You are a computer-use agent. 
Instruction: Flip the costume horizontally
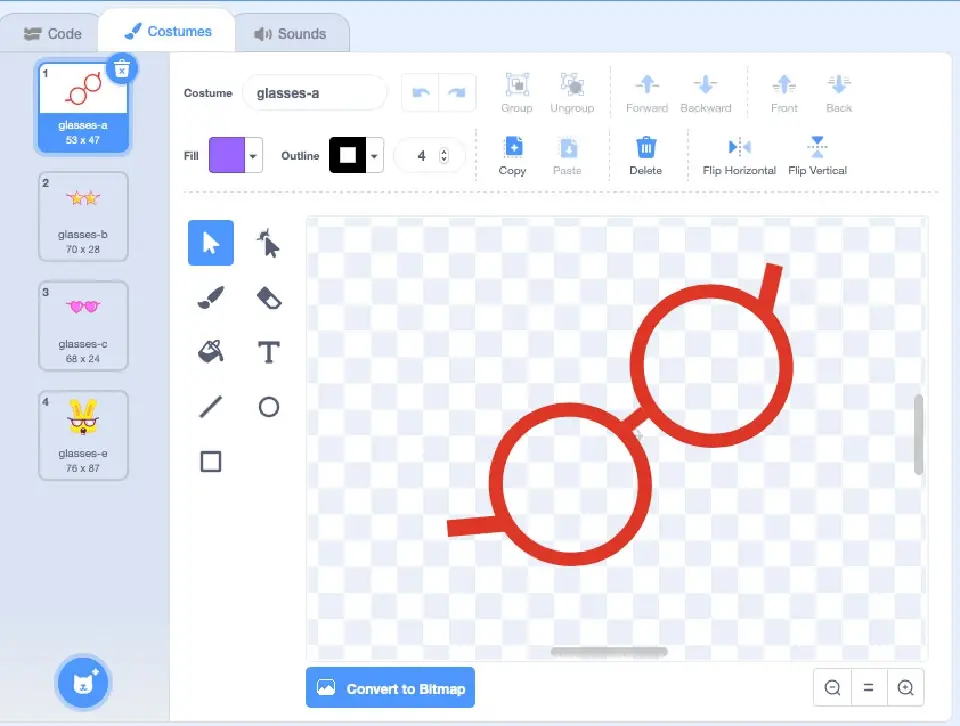739,156
